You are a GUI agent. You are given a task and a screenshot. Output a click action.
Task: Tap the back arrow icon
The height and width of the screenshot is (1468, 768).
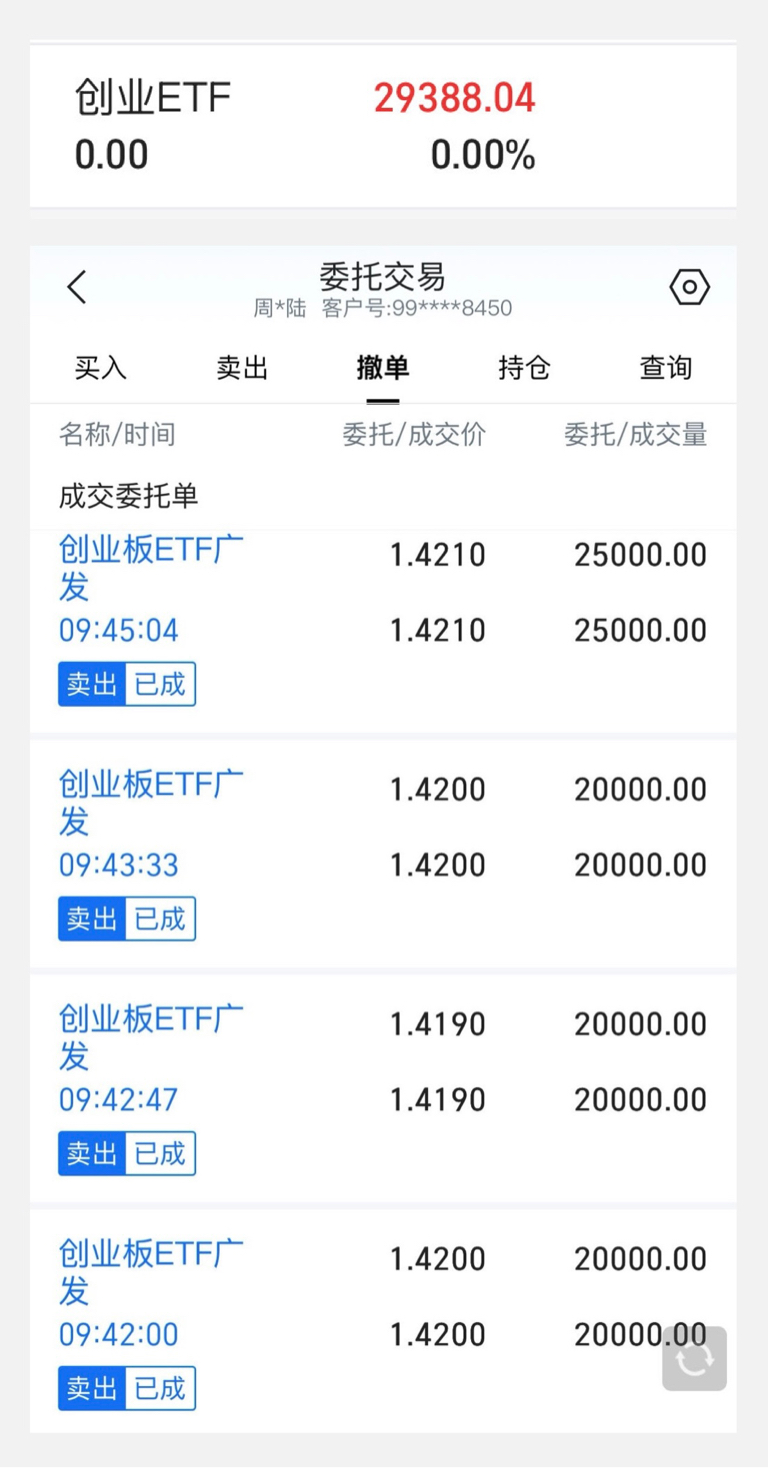click(77, 288)
